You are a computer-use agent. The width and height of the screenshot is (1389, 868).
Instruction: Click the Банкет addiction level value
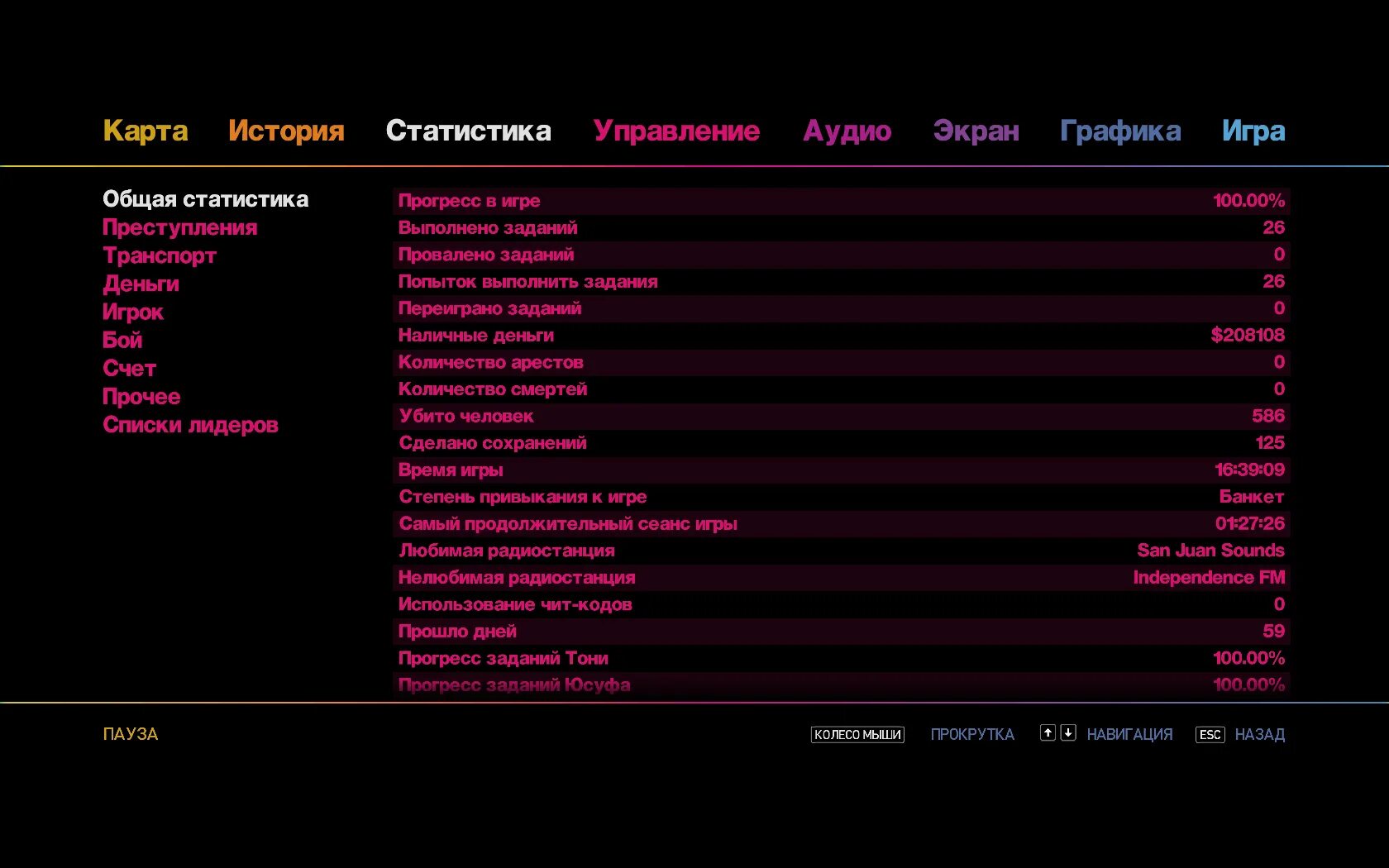(1252, 496)
